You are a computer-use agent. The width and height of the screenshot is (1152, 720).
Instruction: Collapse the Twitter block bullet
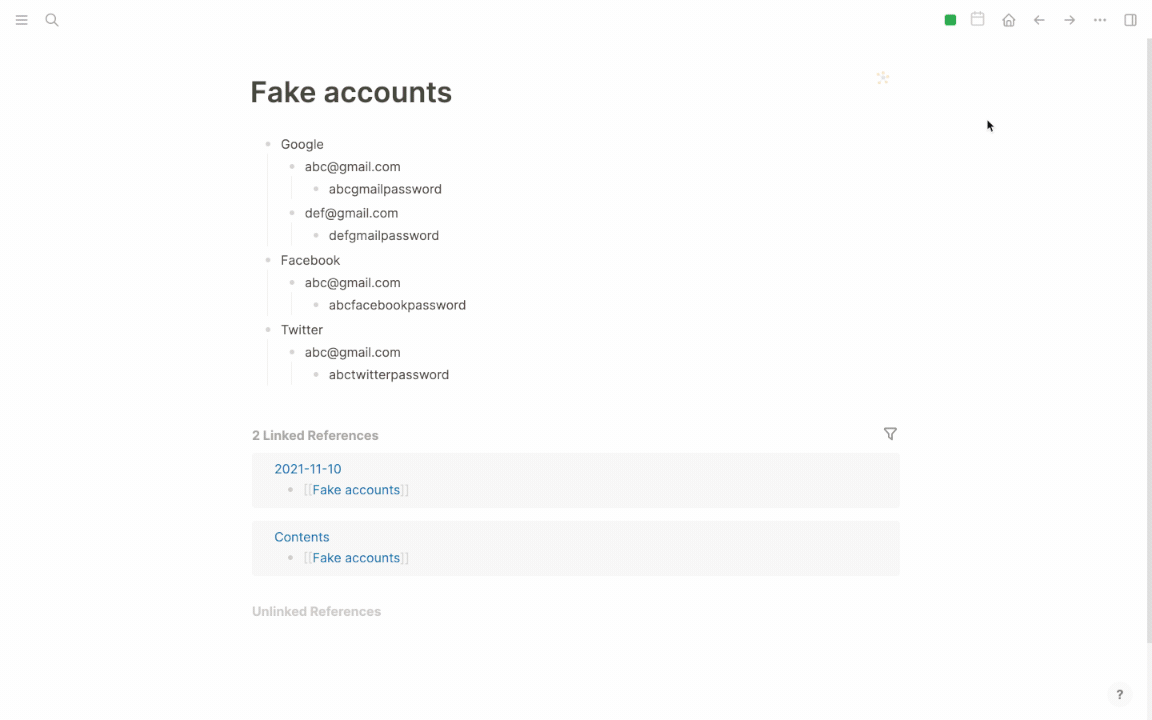(x=268, y=330)
